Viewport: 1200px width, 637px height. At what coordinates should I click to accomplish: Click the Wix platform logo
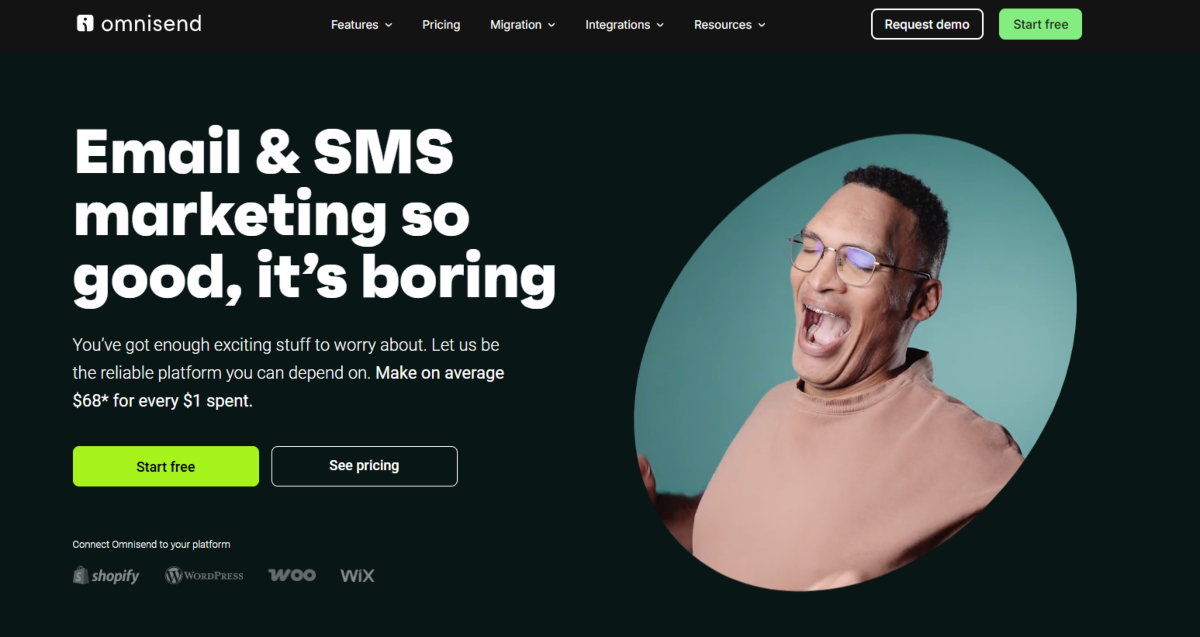[x=357, y=575]
